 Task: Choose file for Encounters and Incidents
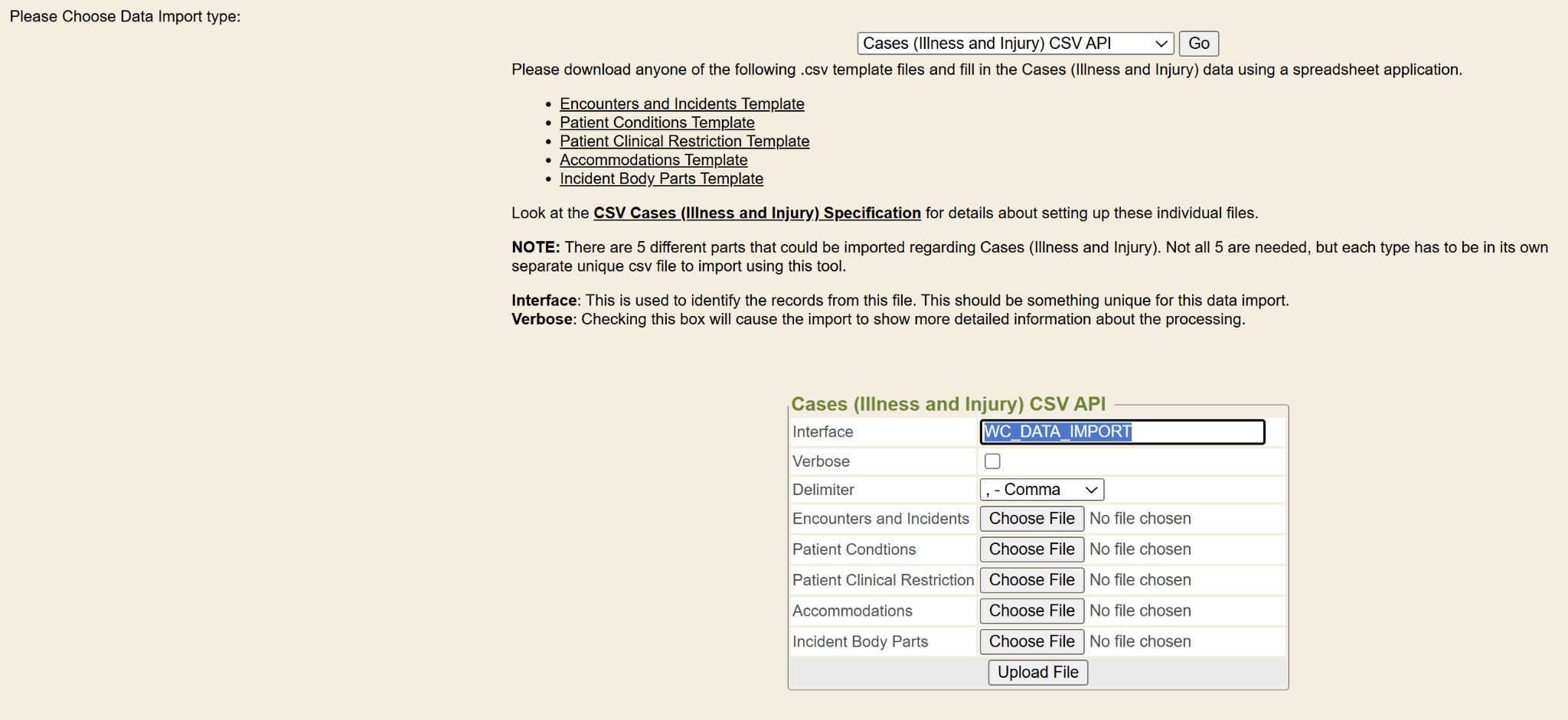[x=1031, y=519]
